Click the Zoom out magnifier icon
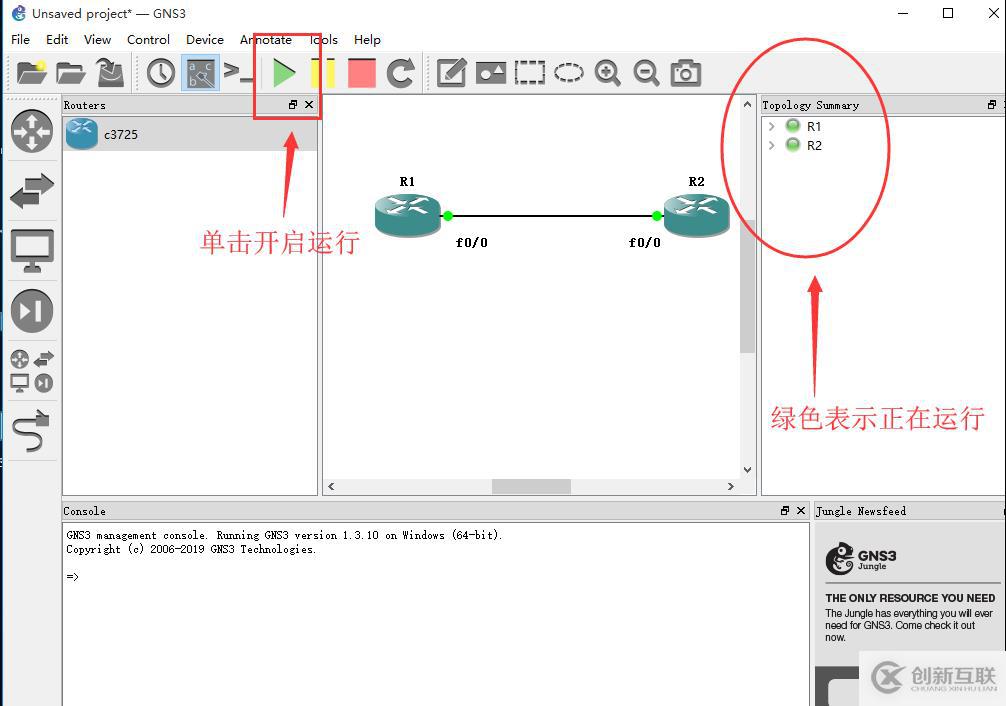 [x=646, y=73]
